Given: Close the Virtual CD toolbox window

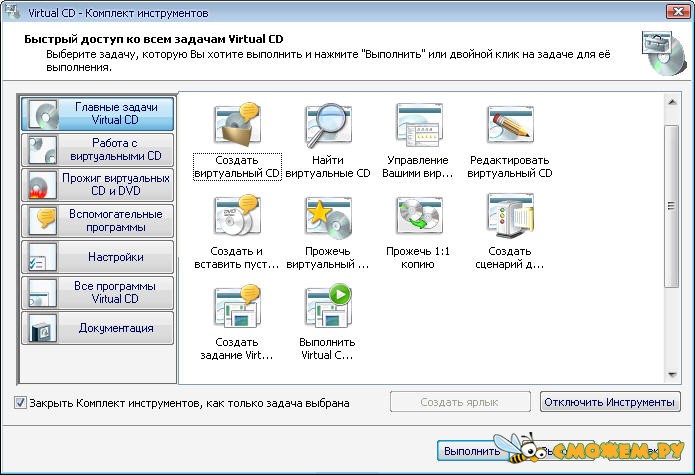Looking at the screenshot, I should (678, 12).
